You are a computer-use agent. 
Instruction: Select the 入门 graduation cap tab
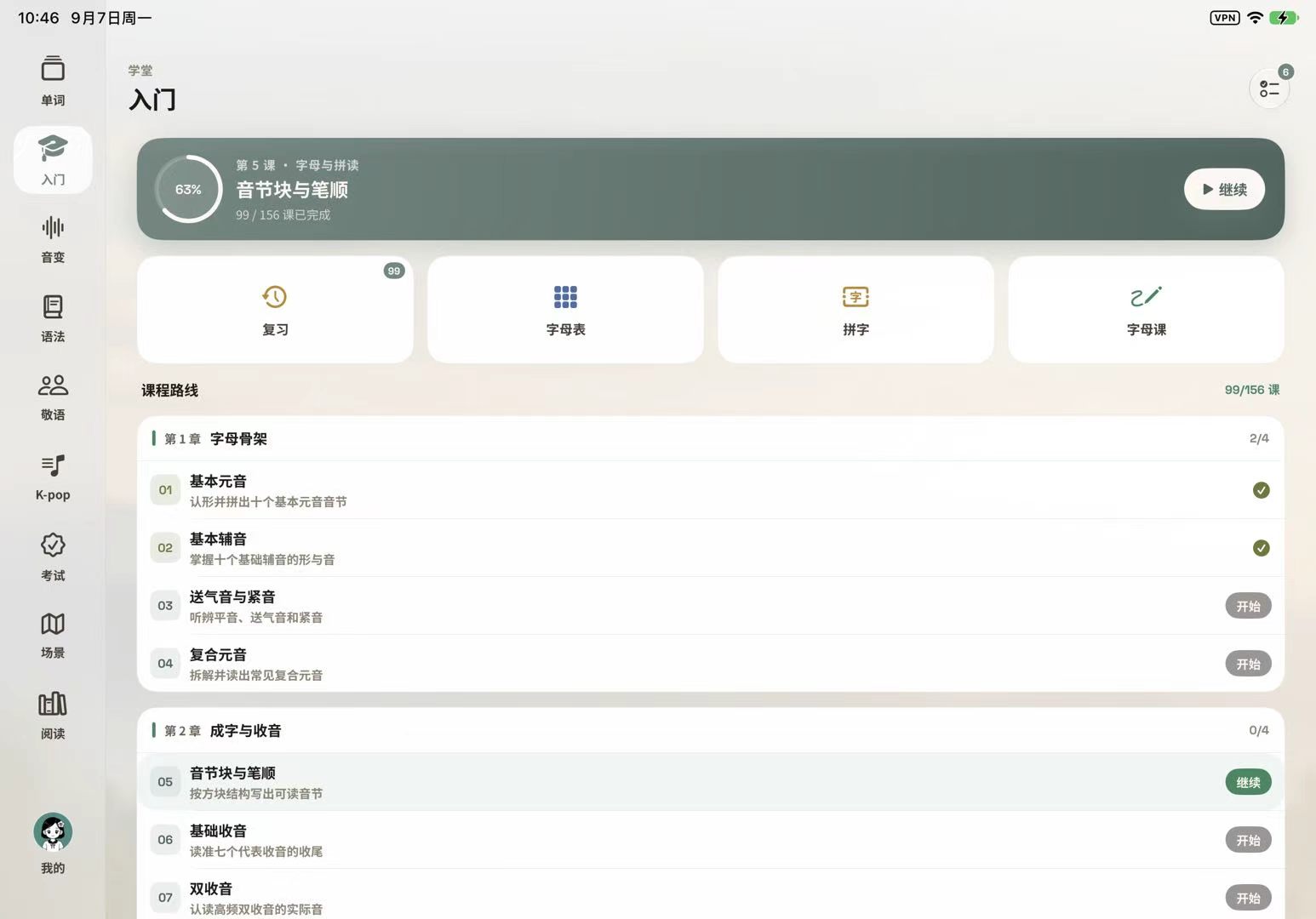tap(53, 160)
